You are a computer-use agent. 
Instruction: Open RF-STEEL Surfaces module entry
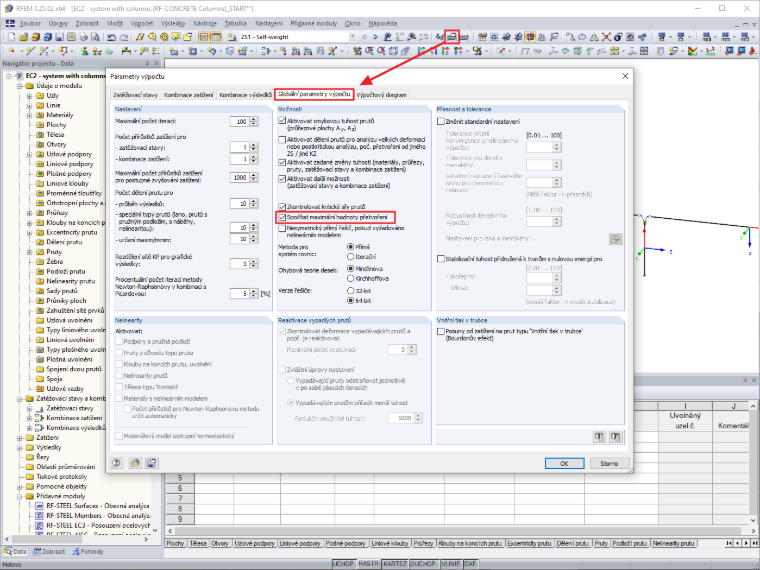click(93, 506)
